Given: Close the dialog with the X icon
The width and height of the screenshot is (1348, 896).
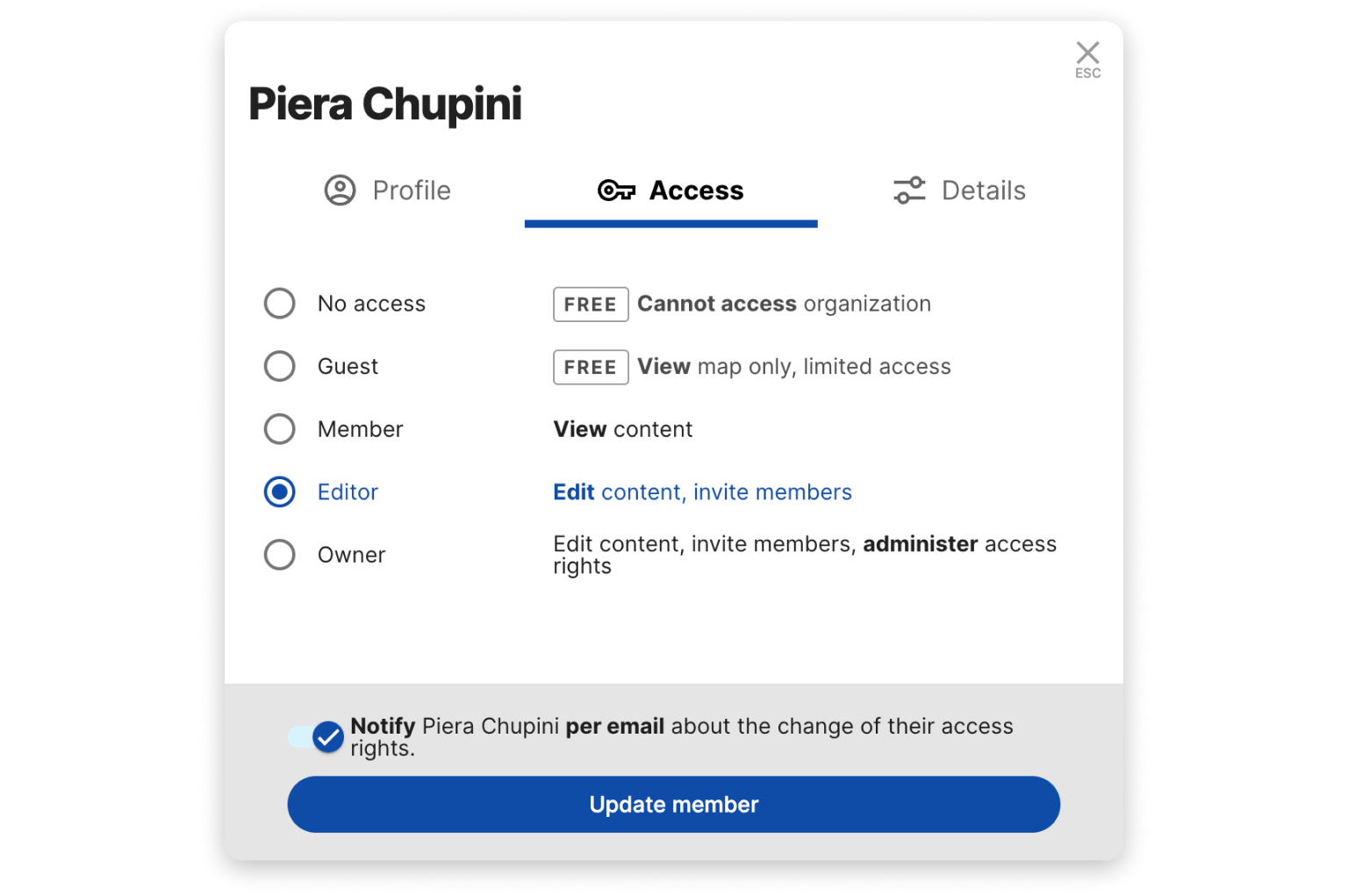Looking at the screenshot, I should (1087, 53).
